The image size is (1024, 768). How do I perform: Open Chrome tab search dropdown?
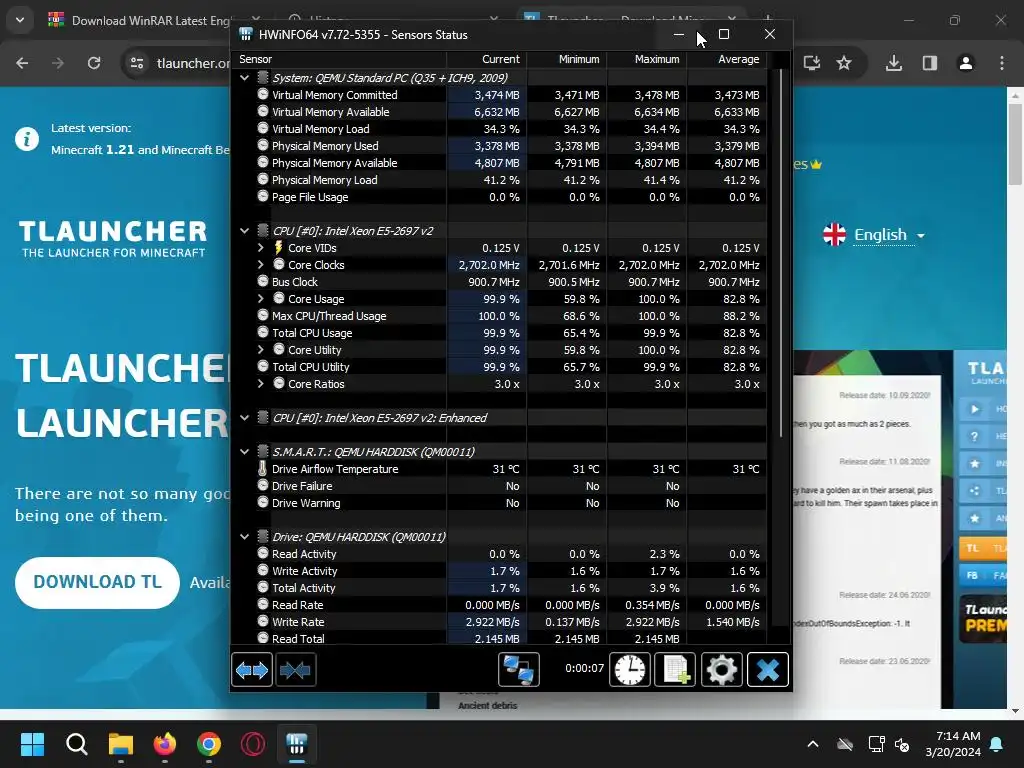[20, 20]
